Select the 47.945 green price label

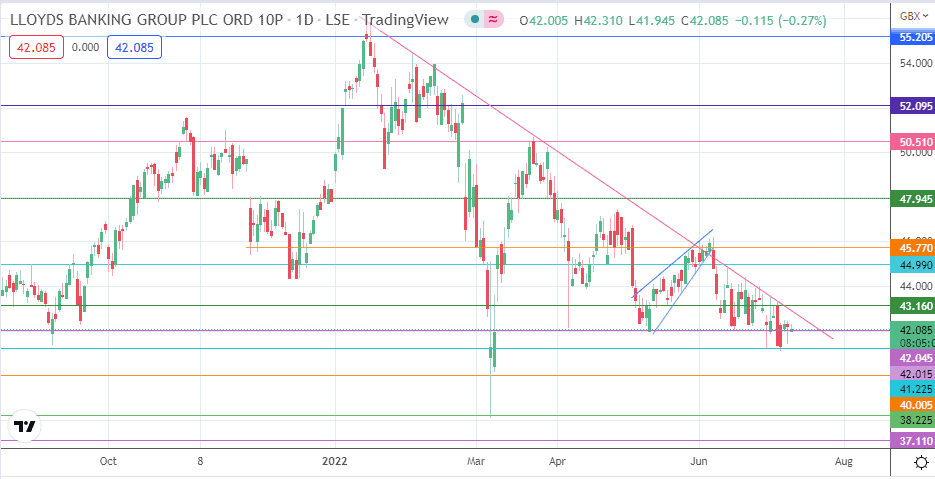pos(912,199)
